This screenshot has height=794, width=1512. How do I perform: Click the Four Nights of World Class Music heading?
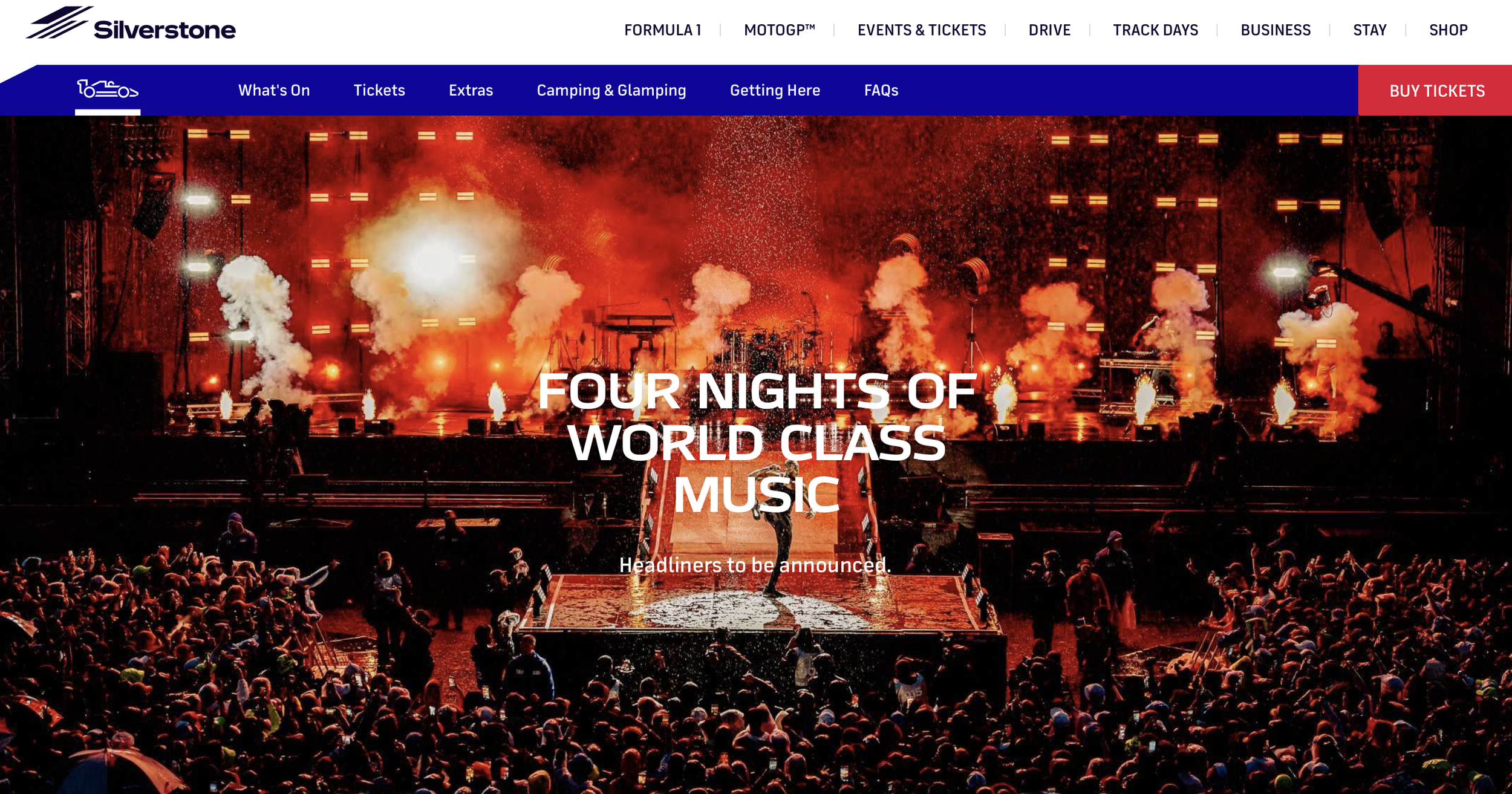(x=756, y=443)
